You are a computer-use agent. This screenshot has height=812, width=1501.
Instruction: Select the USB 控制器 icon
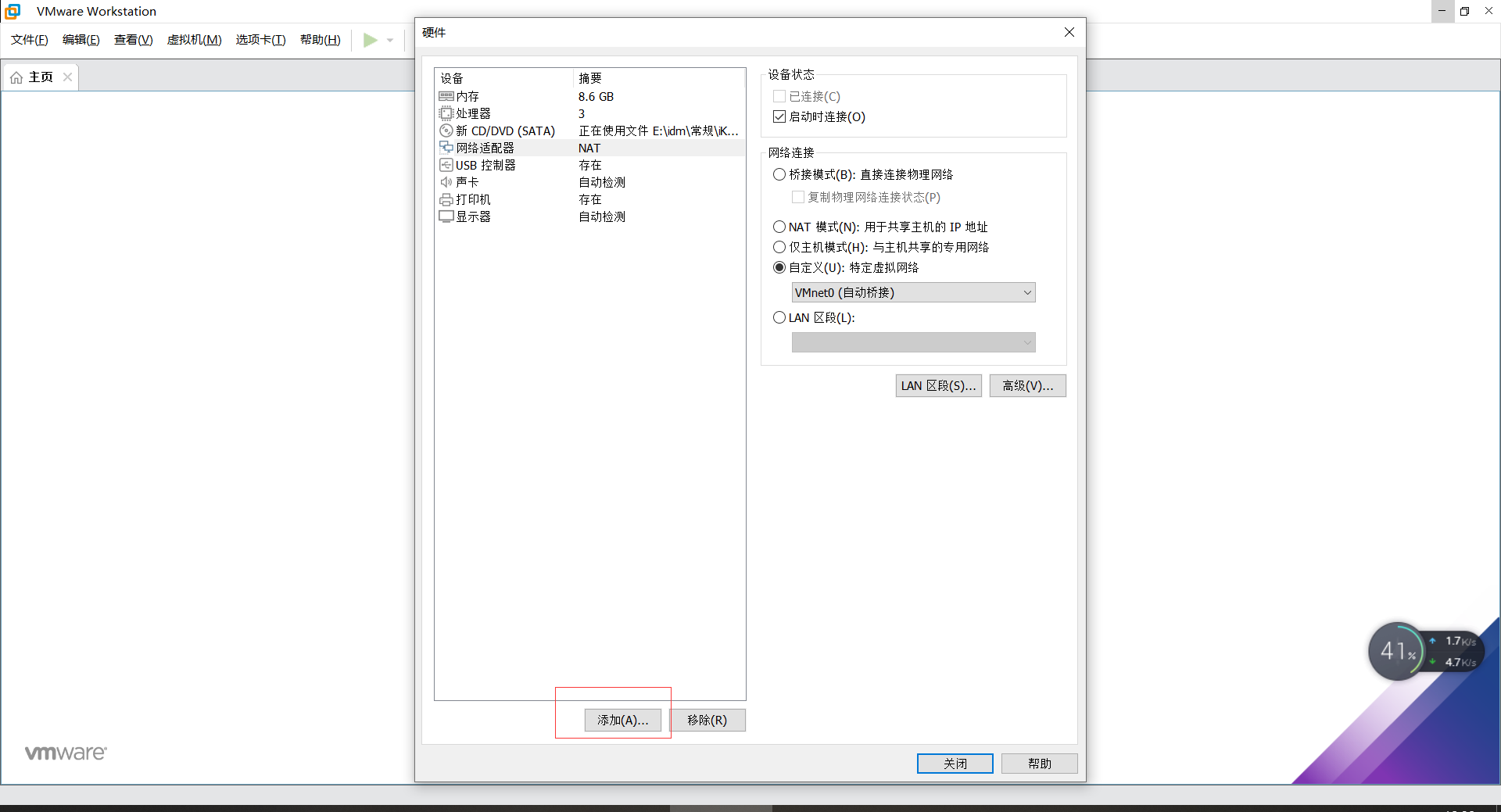click(446, 165)
